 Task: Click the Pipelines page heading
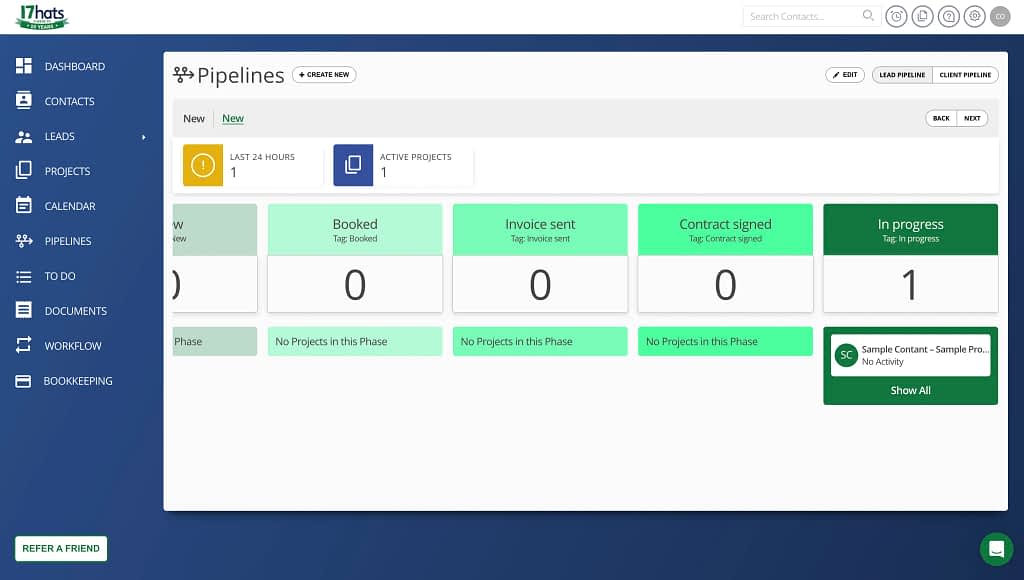240,75
